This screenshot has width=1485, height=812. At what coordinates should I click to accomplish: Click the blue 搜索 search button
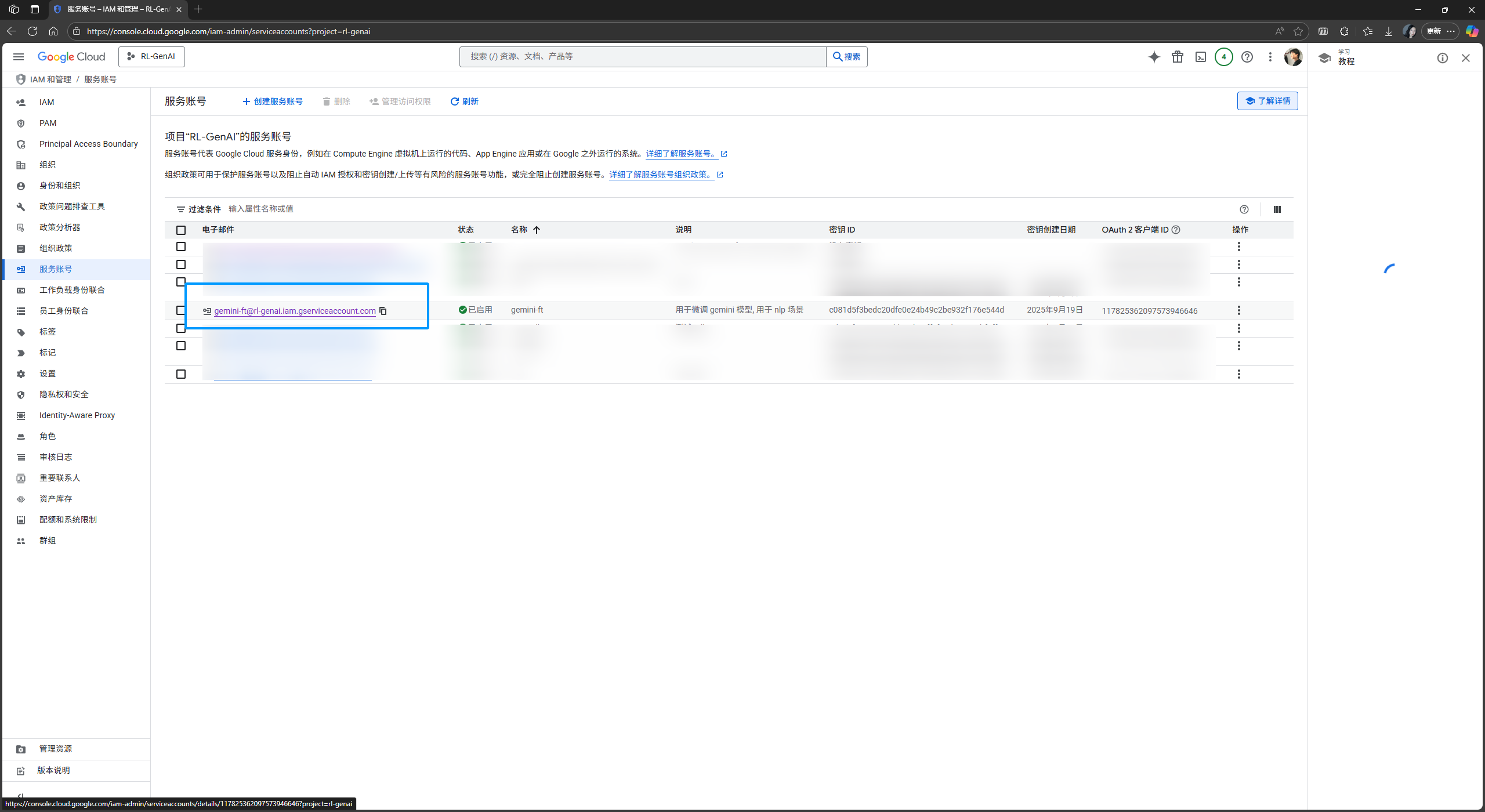point(847,56)
